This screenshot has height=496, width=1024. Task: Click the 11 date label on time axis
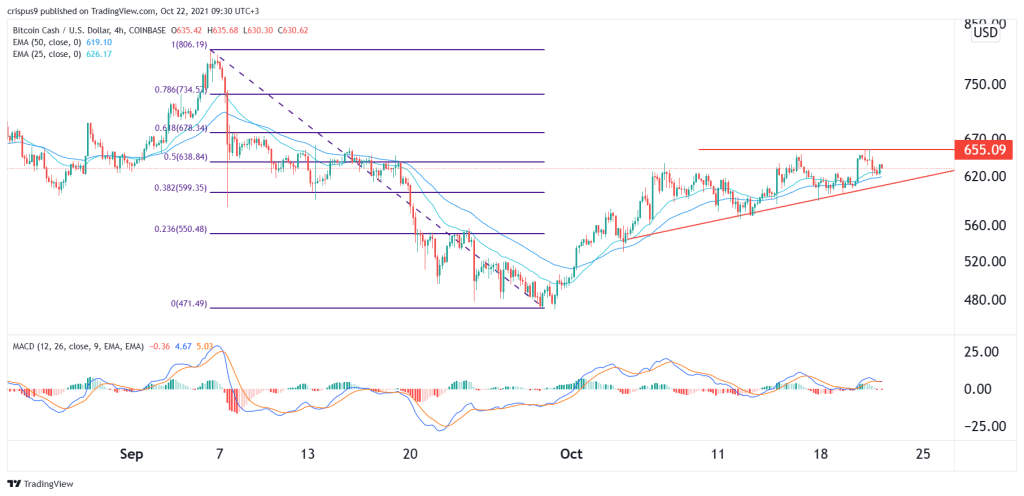[x=718, y=454]
